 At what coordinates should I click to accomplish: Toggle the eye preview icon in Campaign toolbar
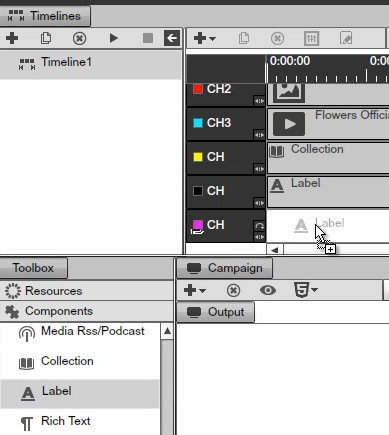coord(268,290)
